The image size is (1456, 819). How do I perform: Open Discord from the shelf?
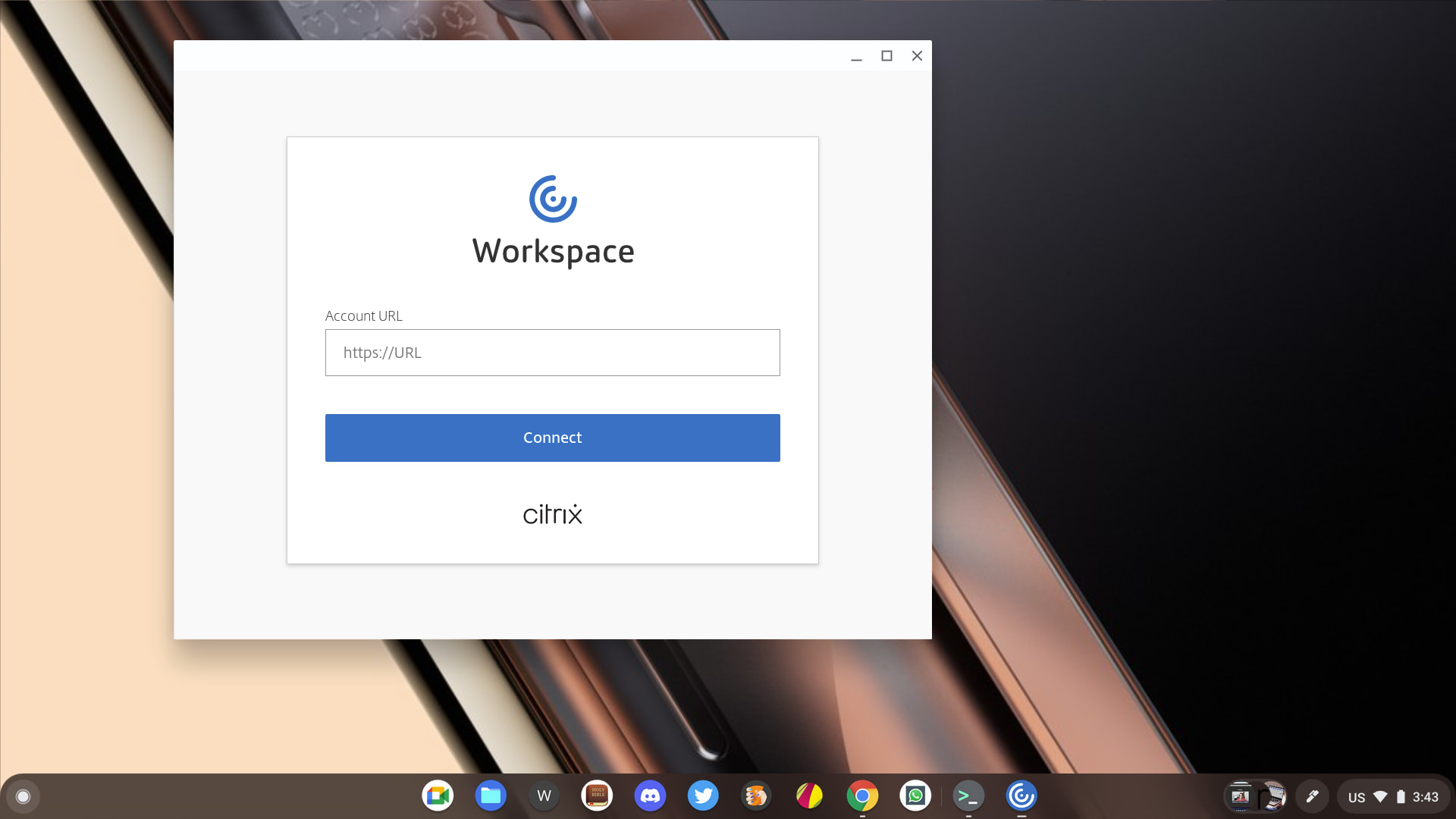click(650, 795)
